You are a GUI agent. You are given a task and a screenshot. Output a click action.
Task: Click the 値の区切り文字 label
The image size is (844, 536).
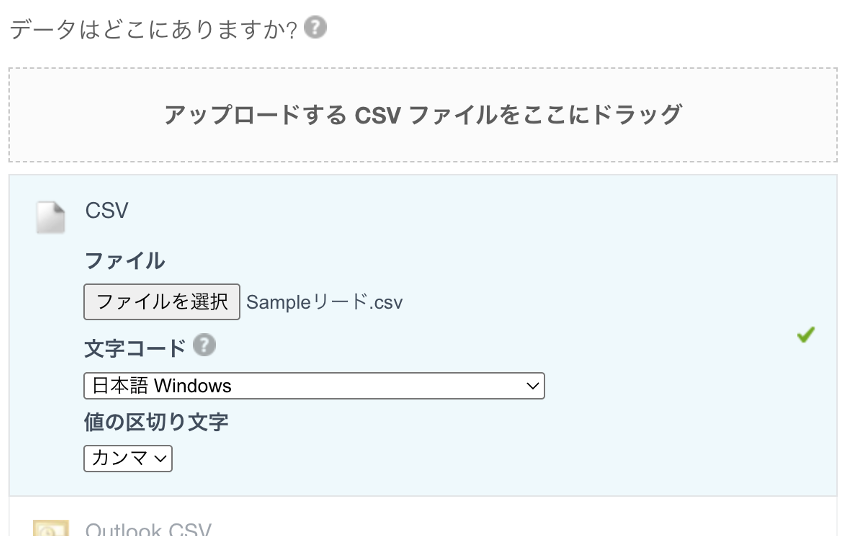tap(156, 422)
